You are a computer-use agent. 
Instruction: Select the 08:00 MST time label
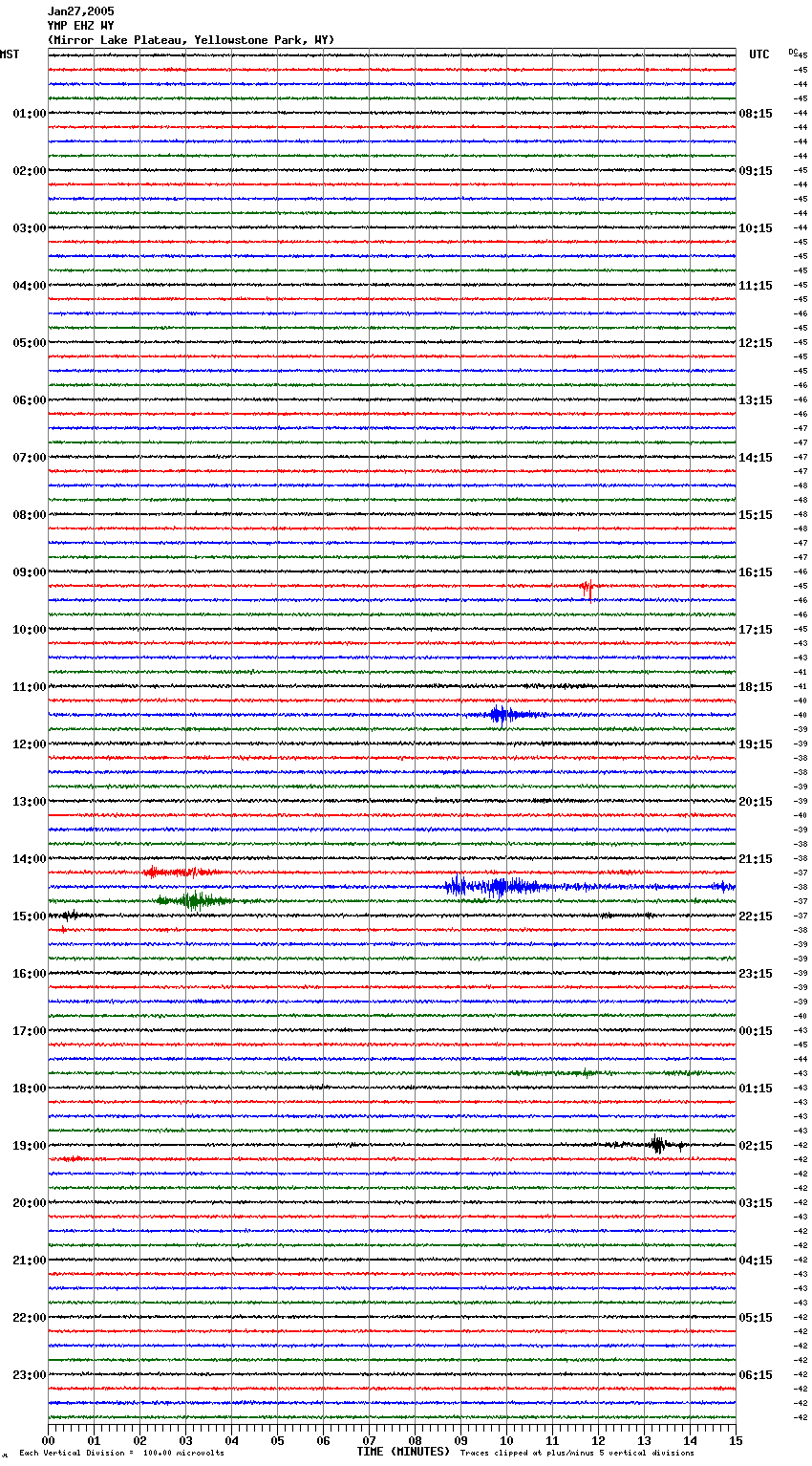tap(30, 515)
